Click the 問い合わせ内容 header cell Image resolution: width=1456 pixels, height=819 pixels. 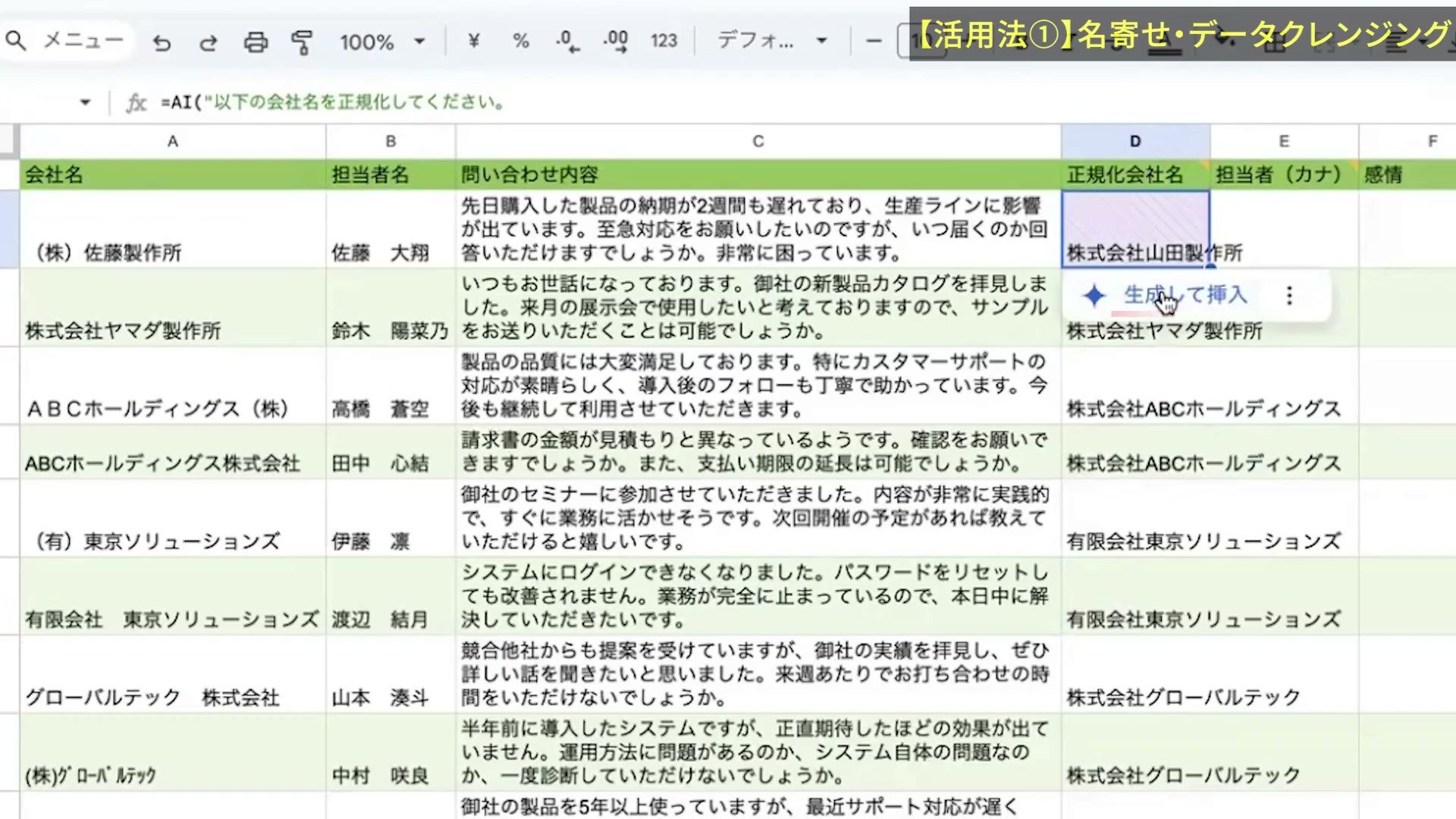point(758,174)
